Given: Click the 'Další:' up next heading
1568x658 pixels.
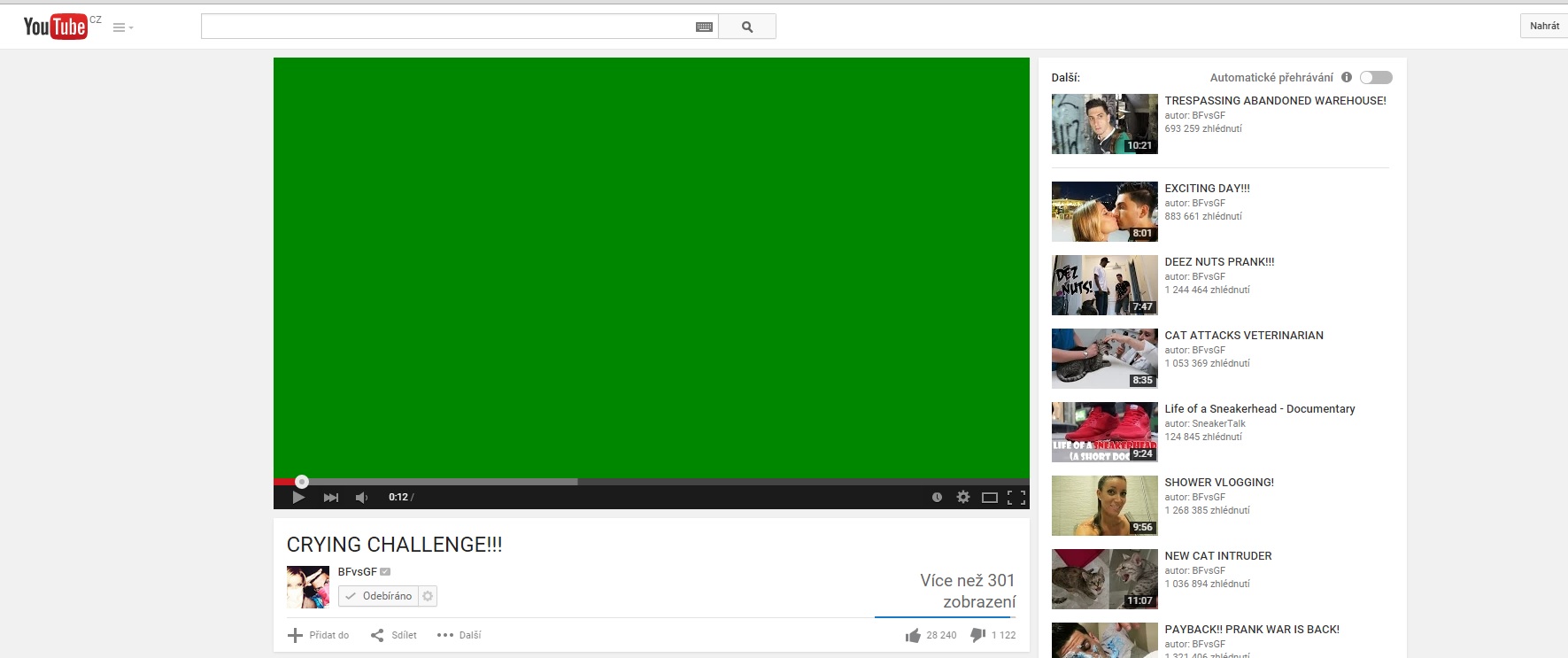Looking at the screenshot, I should point(1066,78).
